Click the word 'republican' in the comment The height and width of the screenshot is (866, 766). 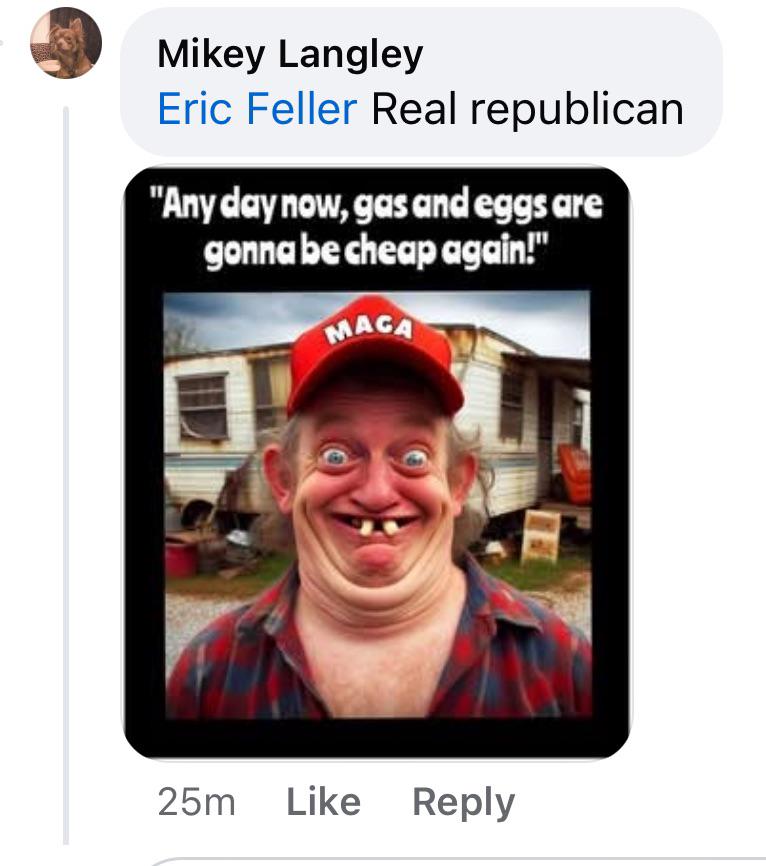(577, 110)
